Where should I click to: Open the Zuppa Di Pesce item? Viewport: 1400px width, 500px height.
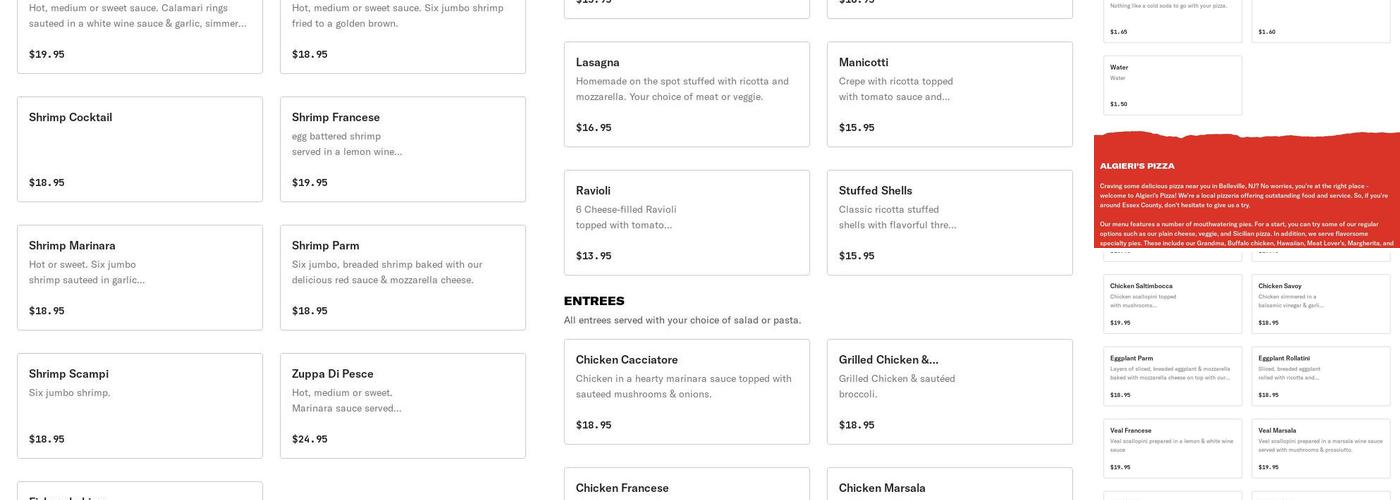[x=402, y=405]
